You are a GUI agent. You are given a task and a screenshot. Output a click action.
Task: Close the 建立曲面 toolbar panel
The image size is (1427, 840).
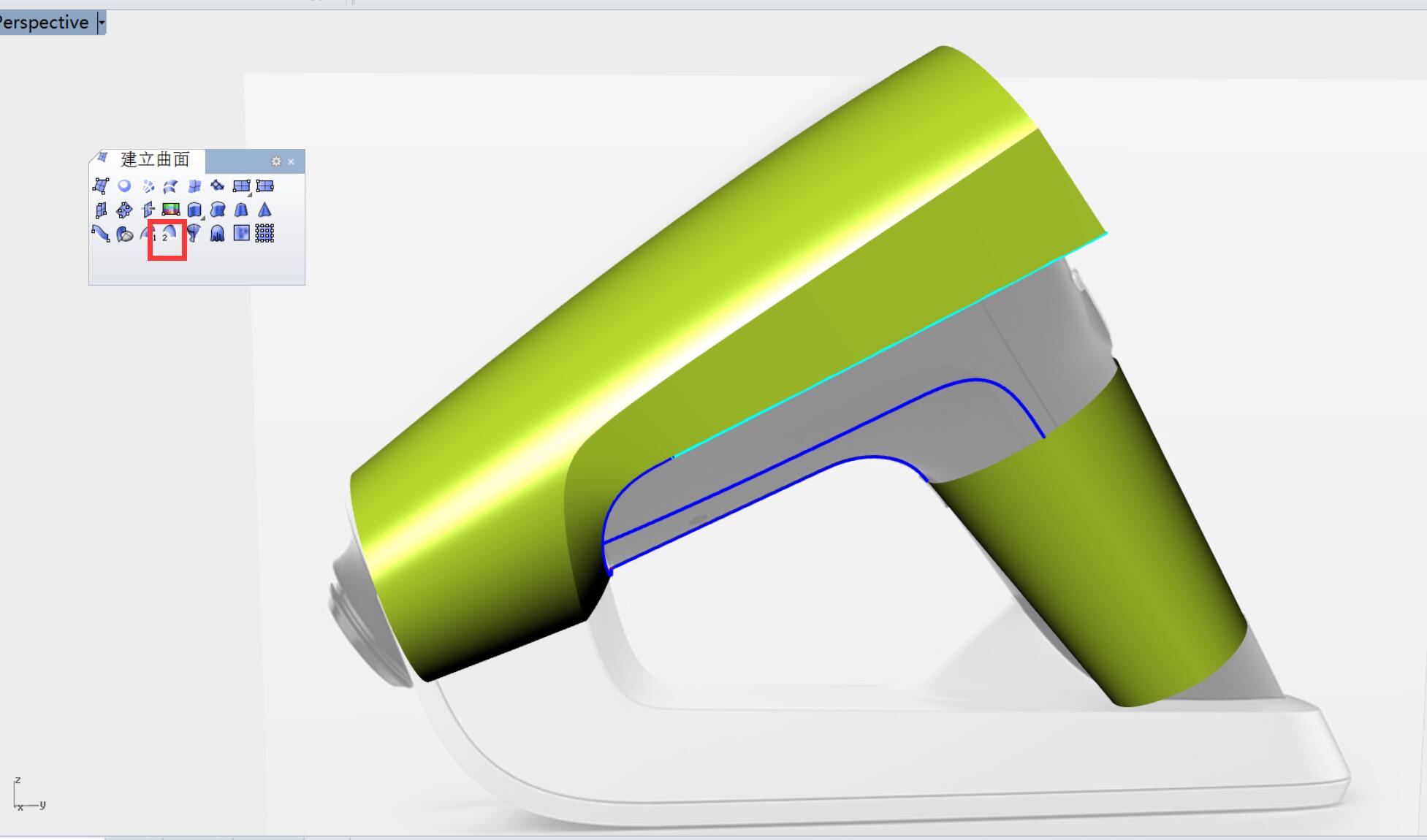click(x=291, y=161)
